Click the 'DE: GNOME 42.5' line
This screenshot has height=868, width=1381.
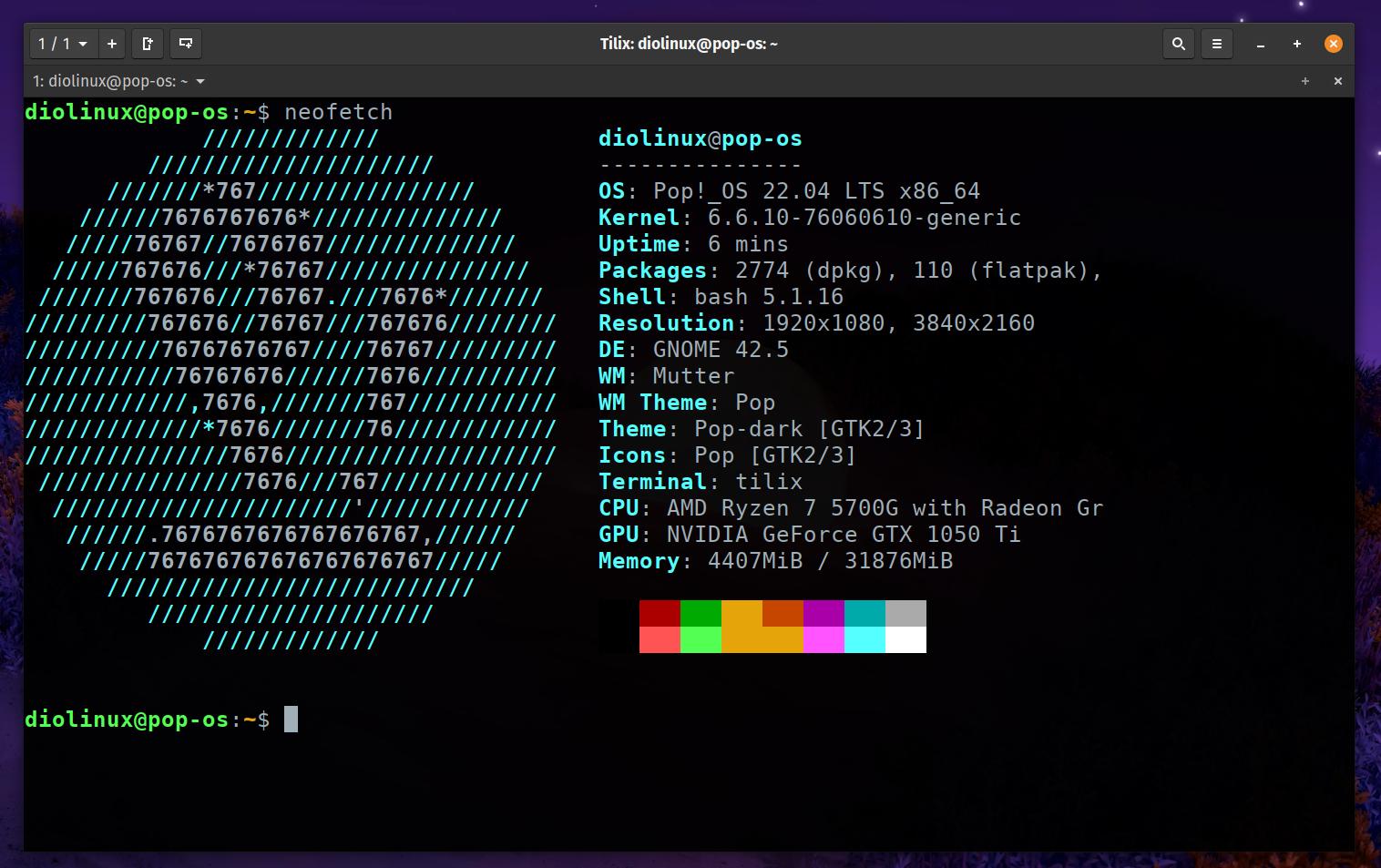[x=693, y=350]
